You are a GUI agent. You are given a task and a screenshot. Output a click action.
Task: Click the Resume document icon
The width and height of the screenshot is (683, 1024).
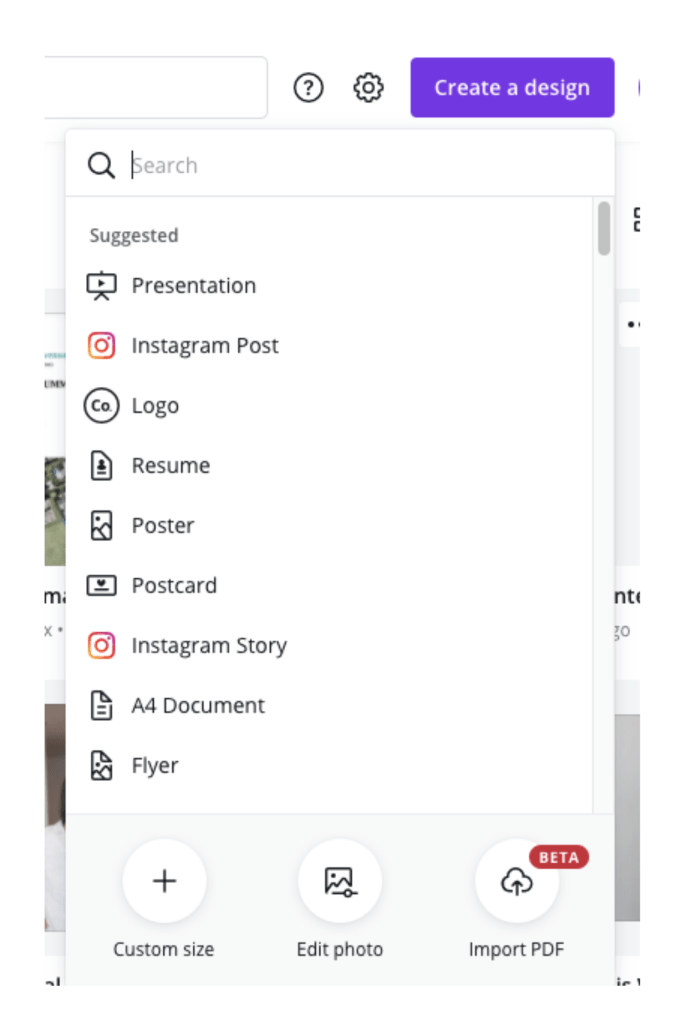click(x=102, y=465)
